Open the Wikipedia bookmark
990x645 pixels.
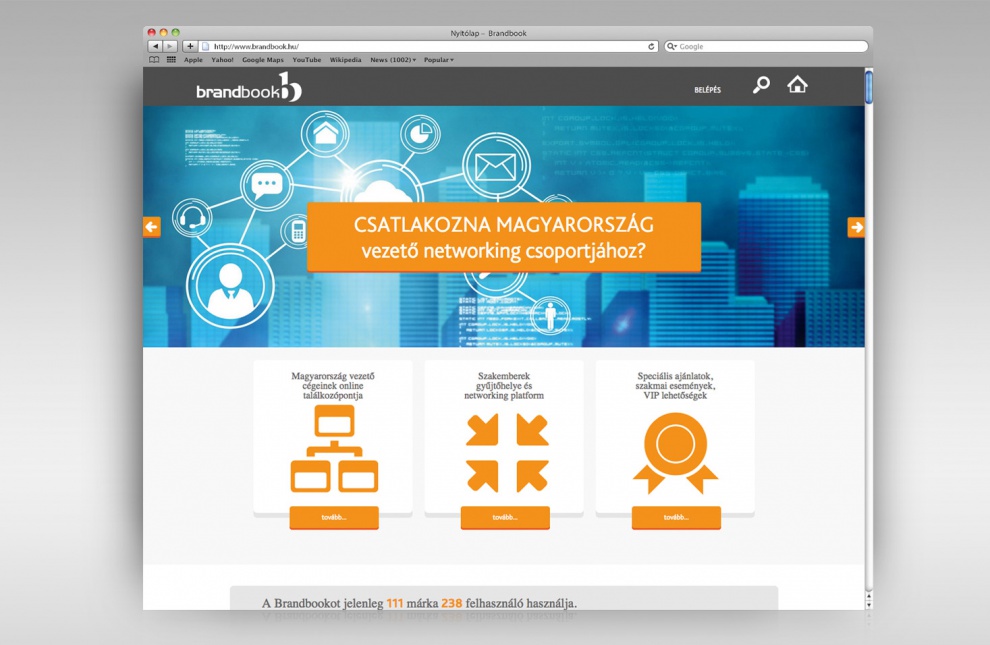click(345, 60)
